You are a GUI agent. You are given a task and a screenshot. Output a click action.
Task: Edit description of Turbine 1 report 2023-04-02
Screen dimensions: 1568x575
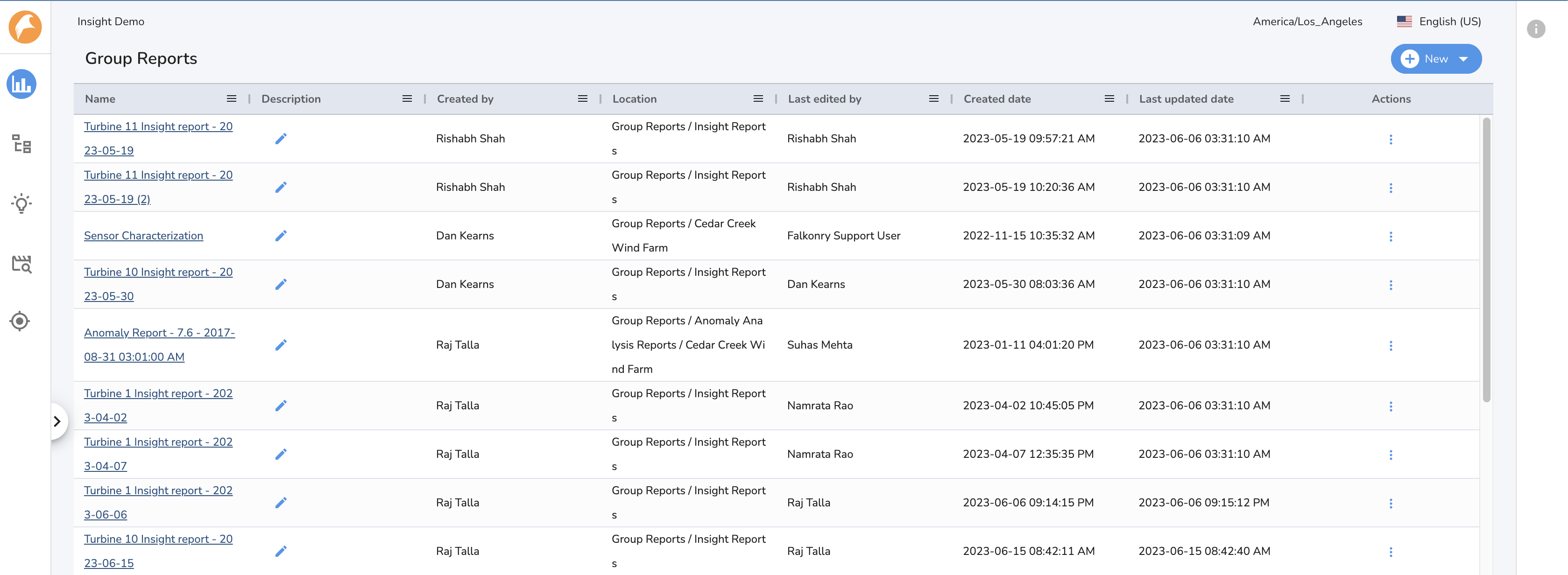point(281,406)
